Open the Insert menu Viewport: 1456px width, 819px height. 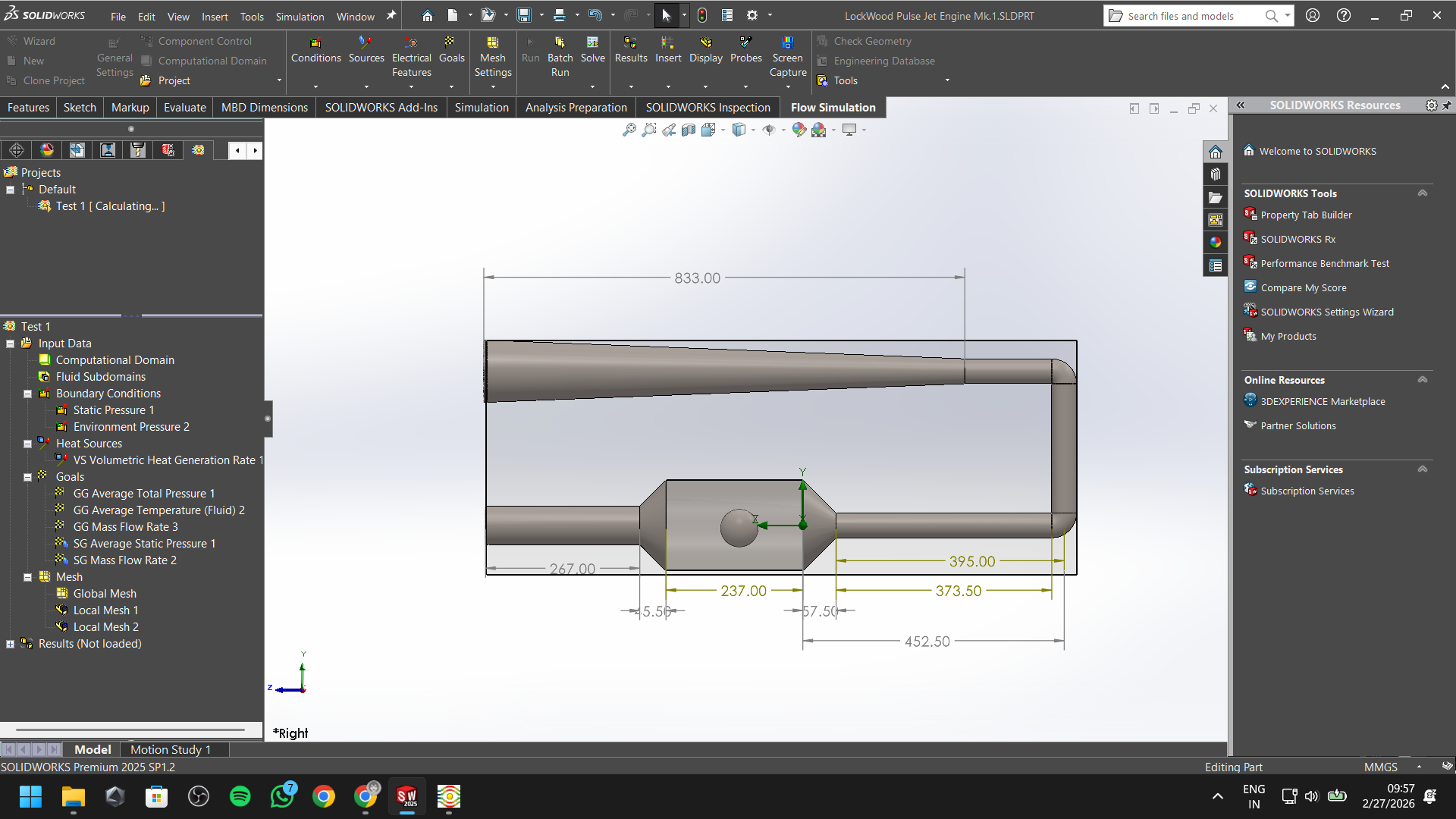point(215,16)
